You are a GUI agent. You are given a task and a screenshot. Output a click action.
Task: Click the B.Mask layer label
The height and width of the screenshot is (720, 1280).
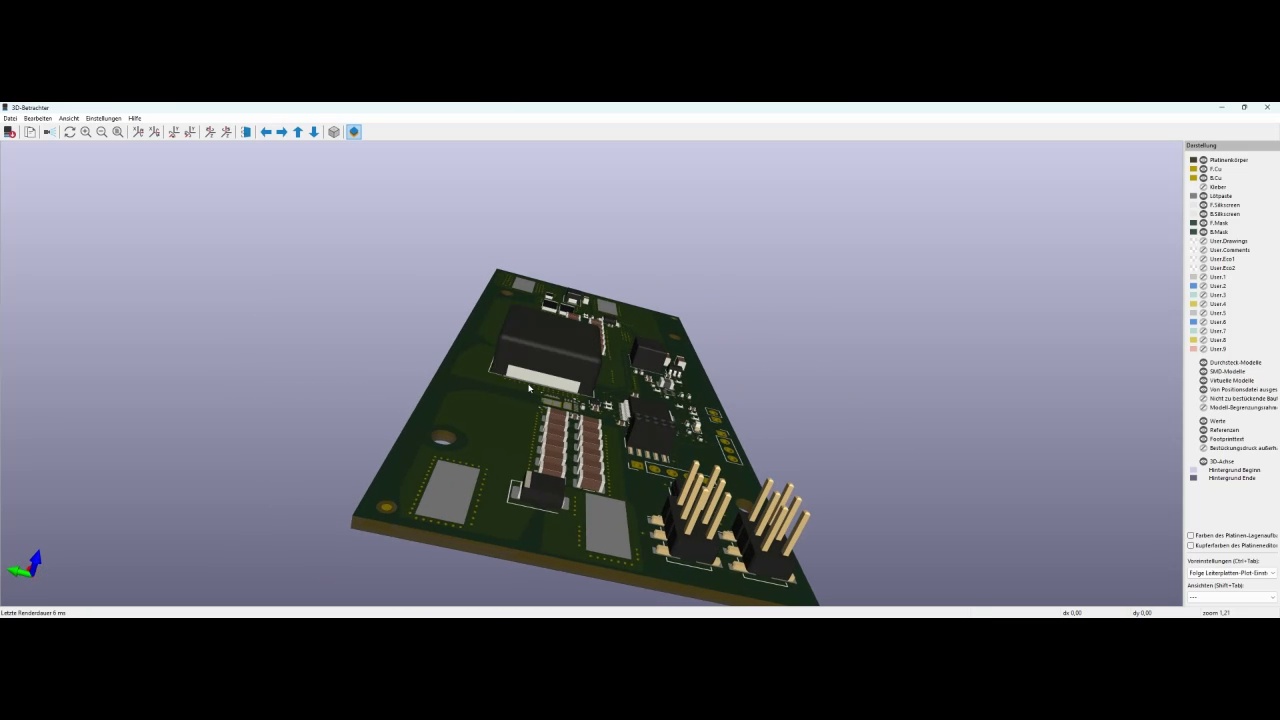click(x=1219, y=232)
